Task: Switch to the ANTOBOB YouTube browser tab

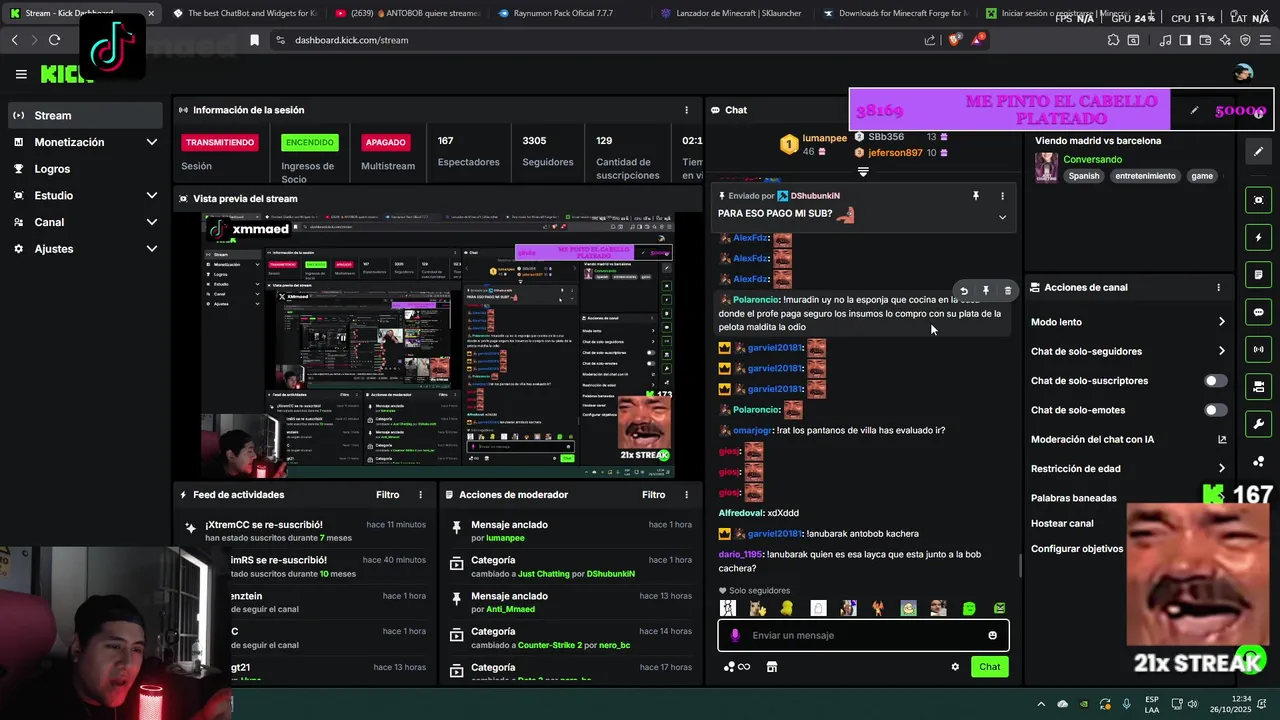Action: click(408, 14)
